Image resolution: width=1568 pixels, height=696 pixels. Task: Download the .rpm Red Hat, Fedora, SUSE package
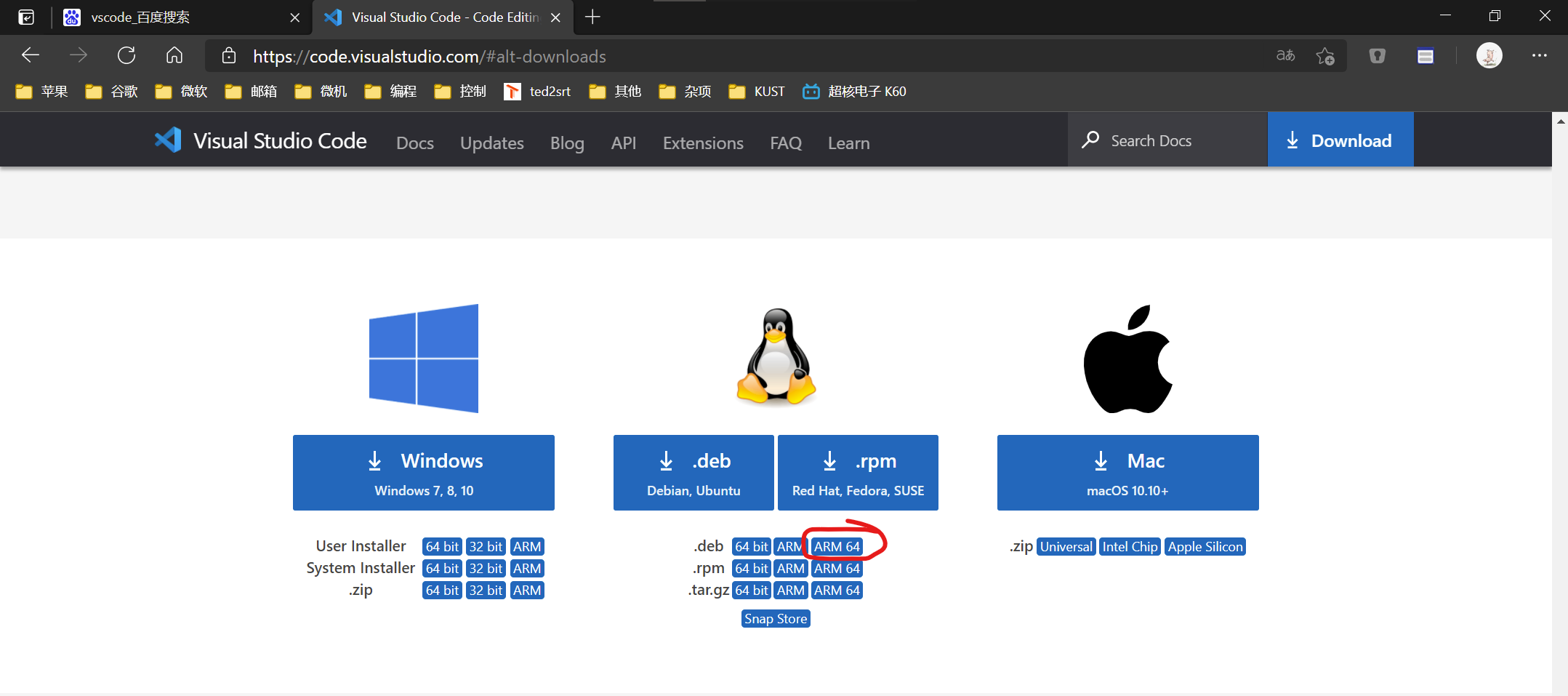point(858,473)
